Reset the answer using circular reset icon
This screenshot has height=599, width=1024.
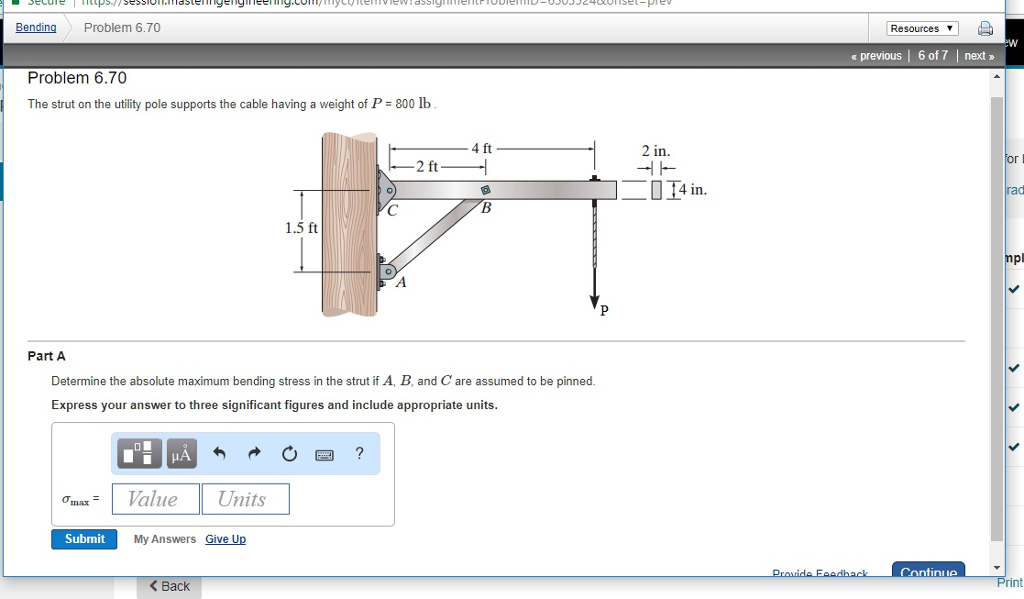coord(289,453)
